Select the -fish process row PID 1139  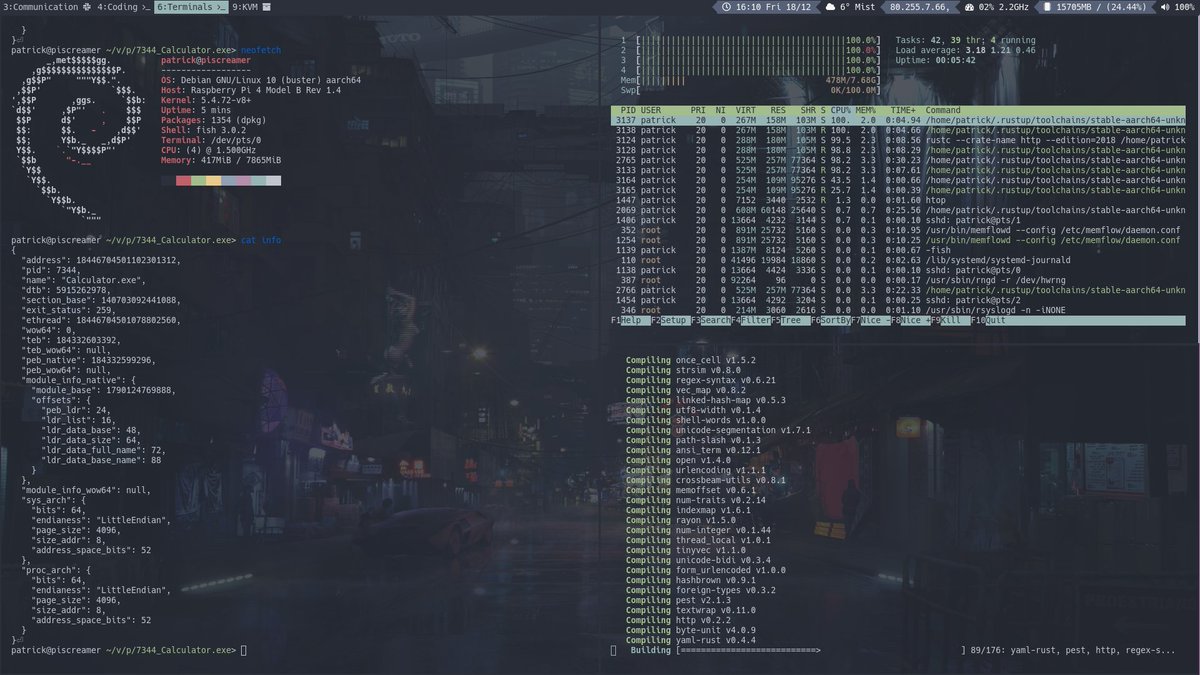click(898, 250)
